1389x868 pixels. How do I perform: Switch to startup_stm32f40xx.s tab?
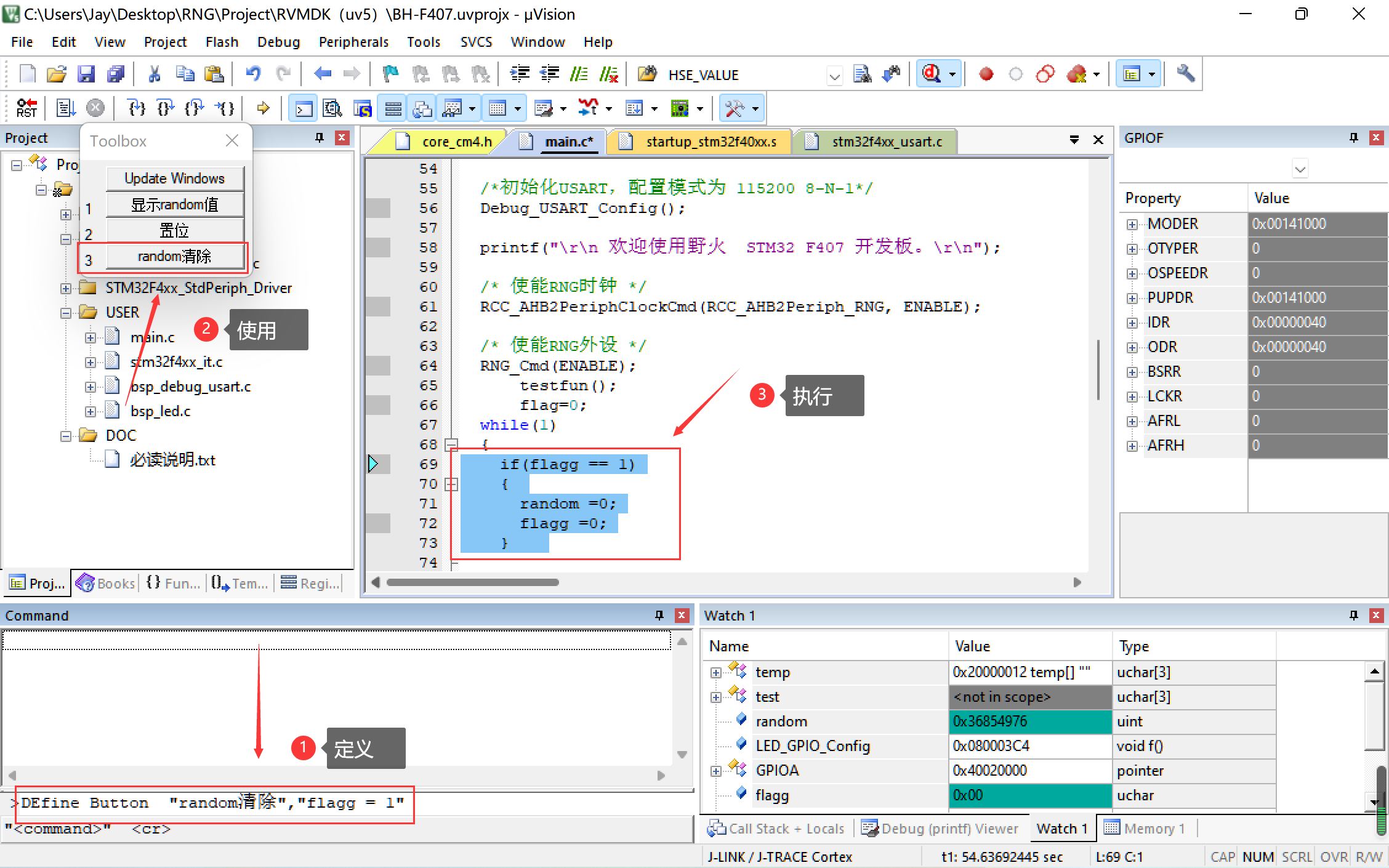click(710, 142)
